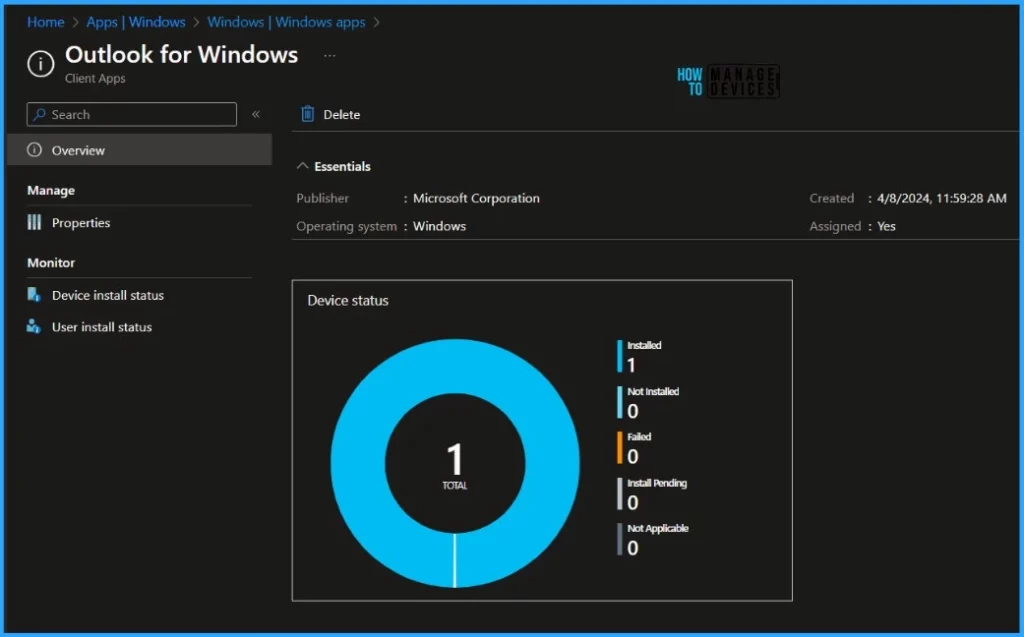Click the trash can Delete icon
The width and height of the screenshot is (1024, 637).
(308, 114)
